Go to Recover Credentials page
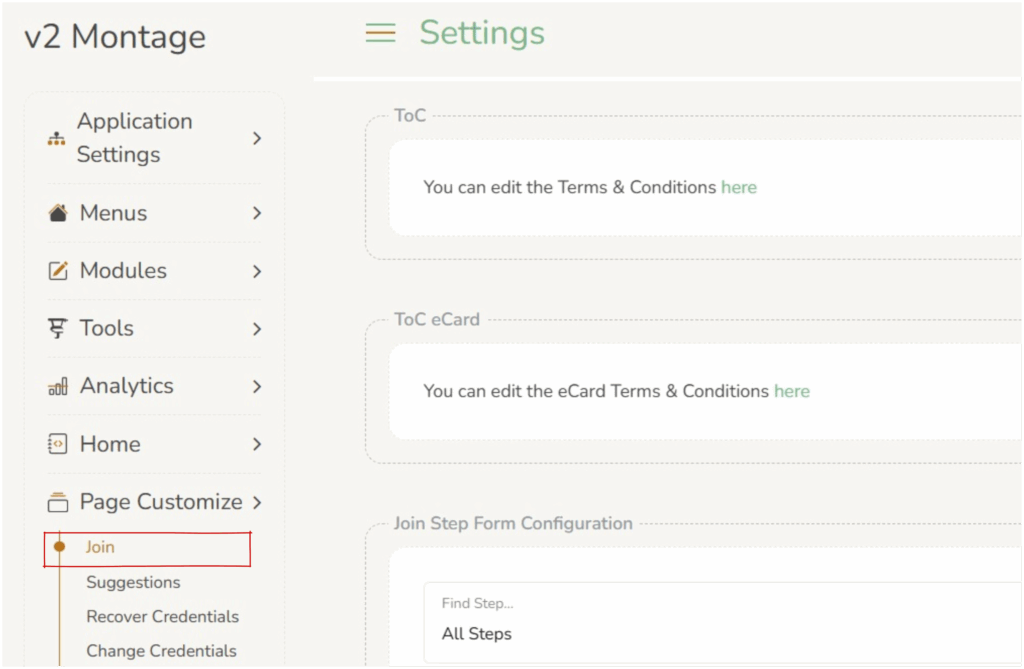The image size is (1024, 669). (x=162, y=616)
